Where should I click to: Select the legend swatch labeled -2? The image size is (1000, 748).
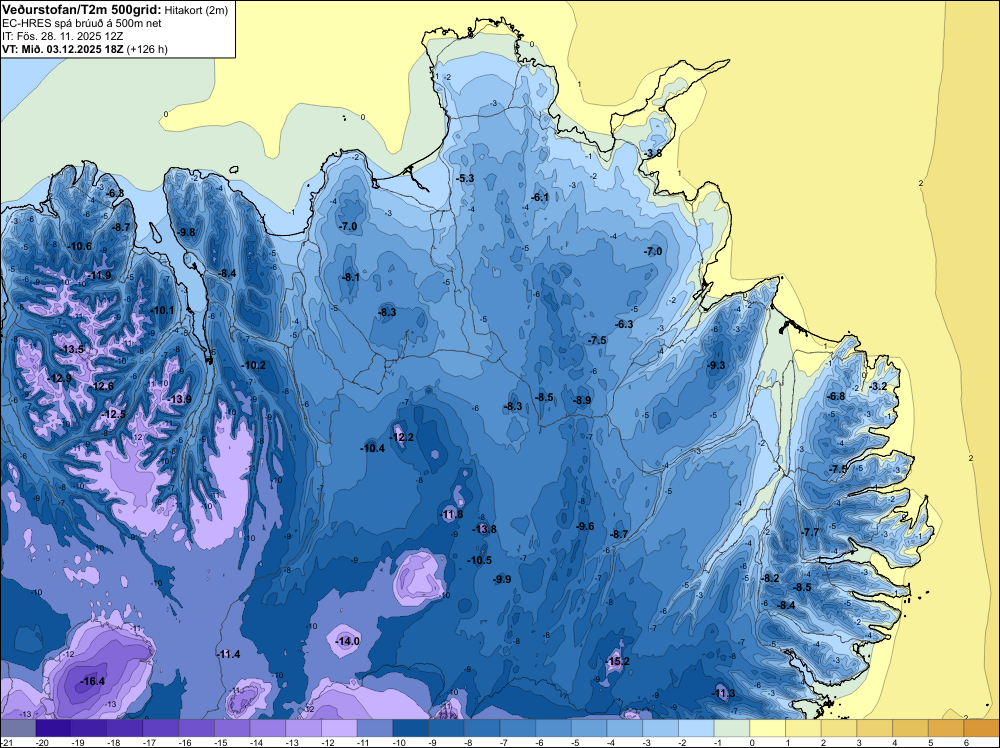pyautogui.click(x=696, y=728)
